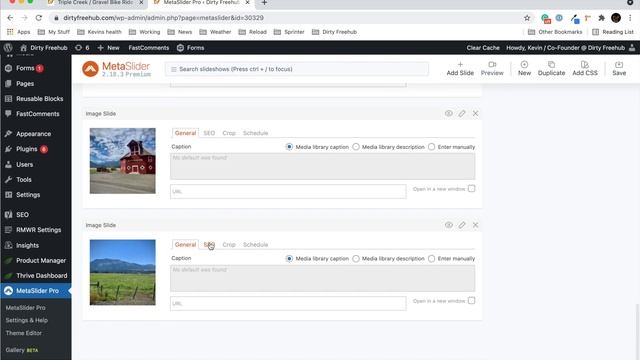Reload the page in Chrome

tap(39, 18)
